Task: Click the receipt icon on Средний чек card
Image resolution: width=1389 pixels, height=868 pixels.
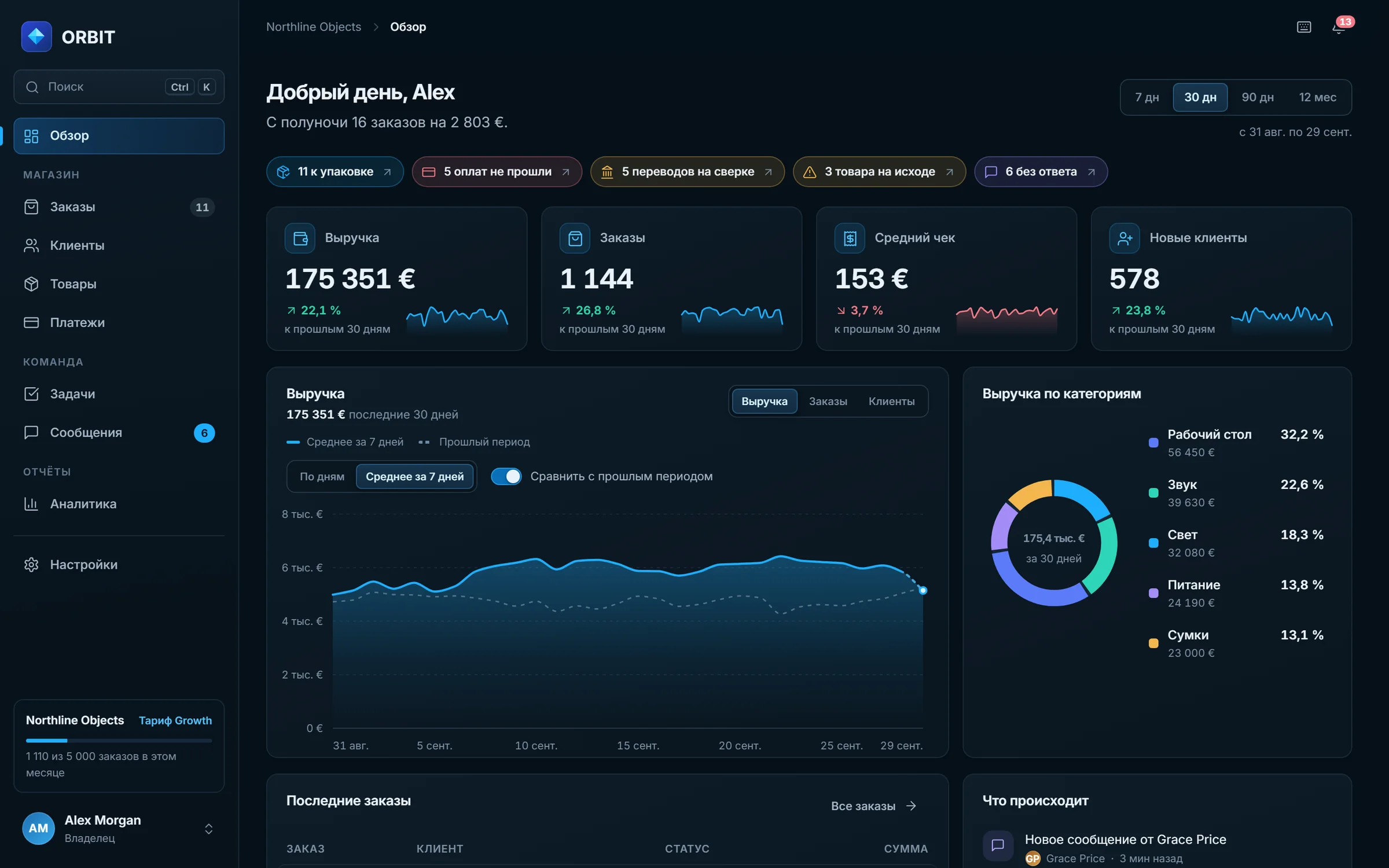Action: click(x=850, y=238)
